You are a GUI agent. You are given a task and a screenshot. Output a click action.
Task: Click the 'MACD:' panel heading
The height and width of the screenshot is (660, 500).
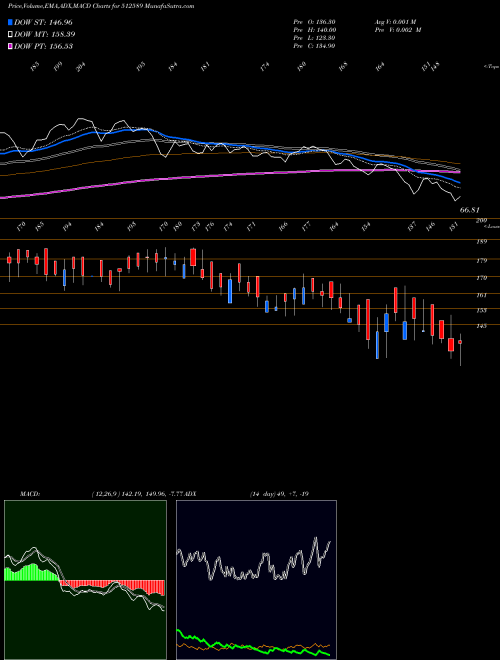pos(29,494)
